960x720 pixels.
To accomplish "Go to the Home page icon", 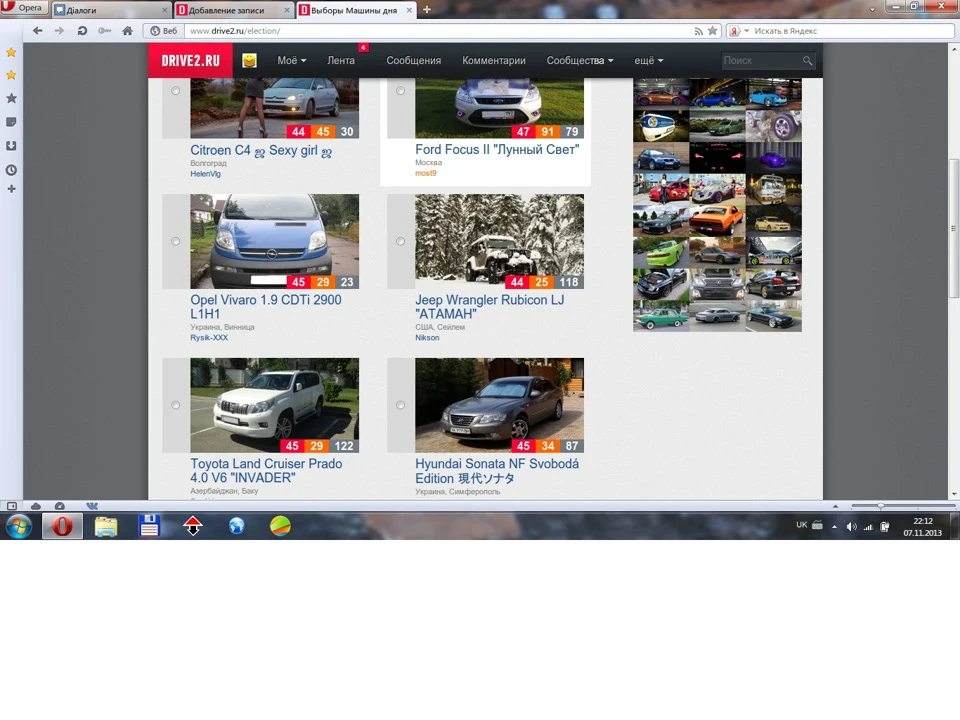I will coord(127,31).
